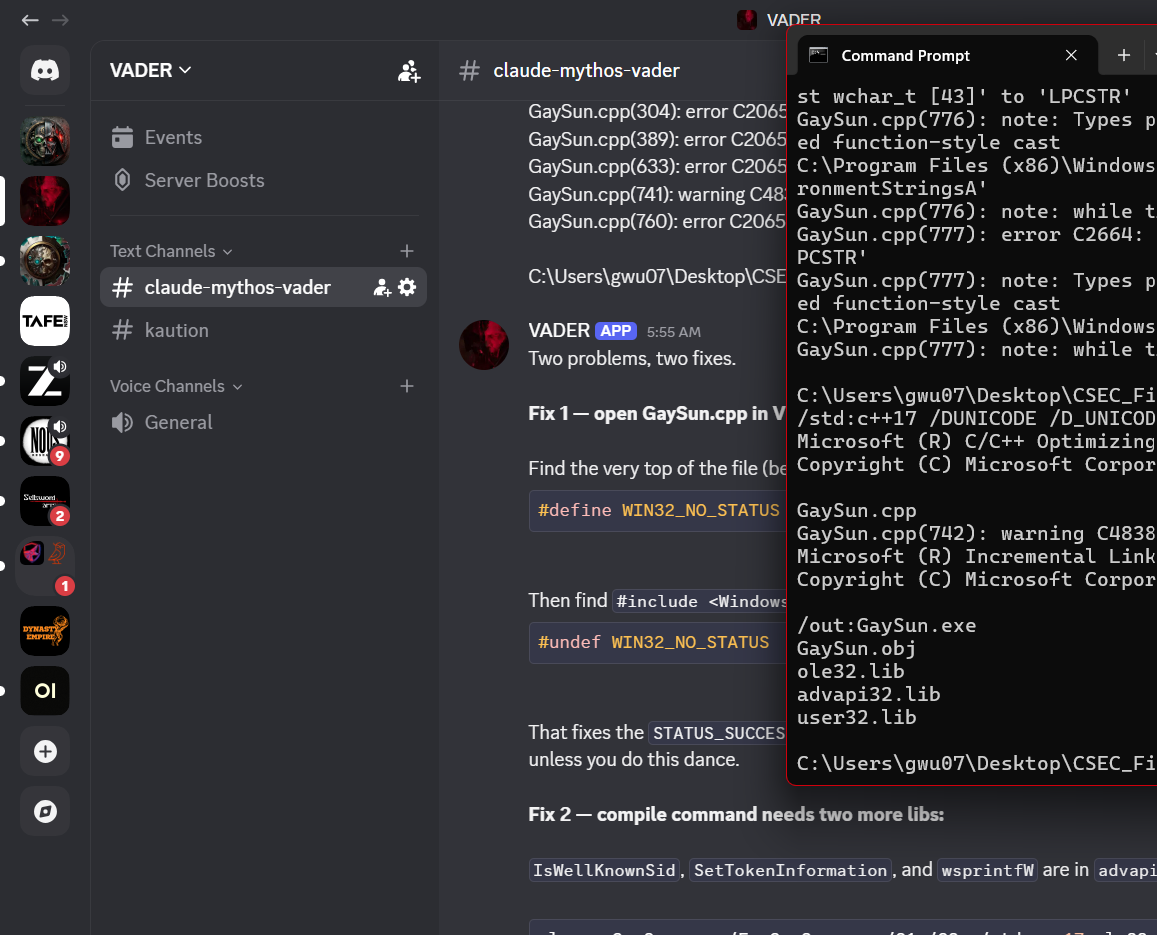This screenshot has height=935, width=1157.
Task: Click 'ole32.lib' line in Command Prompt
Action: click(851, 672)
